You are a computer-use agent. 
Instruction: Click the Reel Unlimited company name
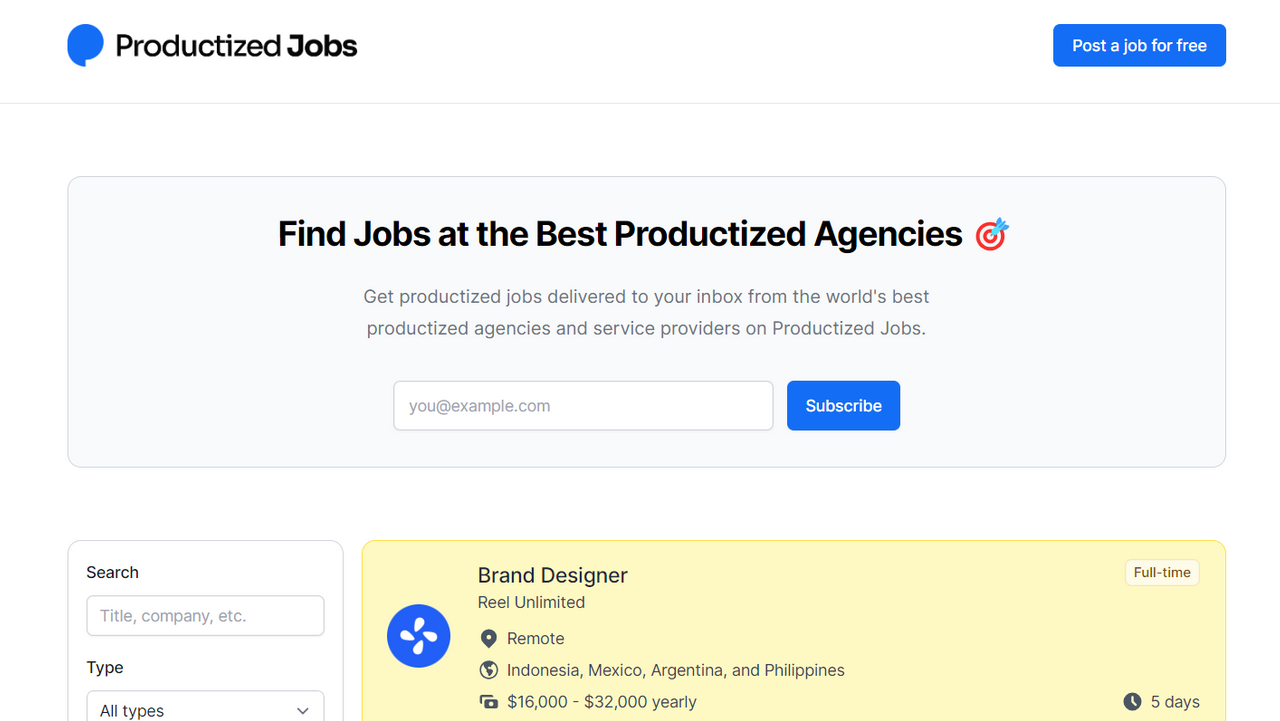click(531, 602)
